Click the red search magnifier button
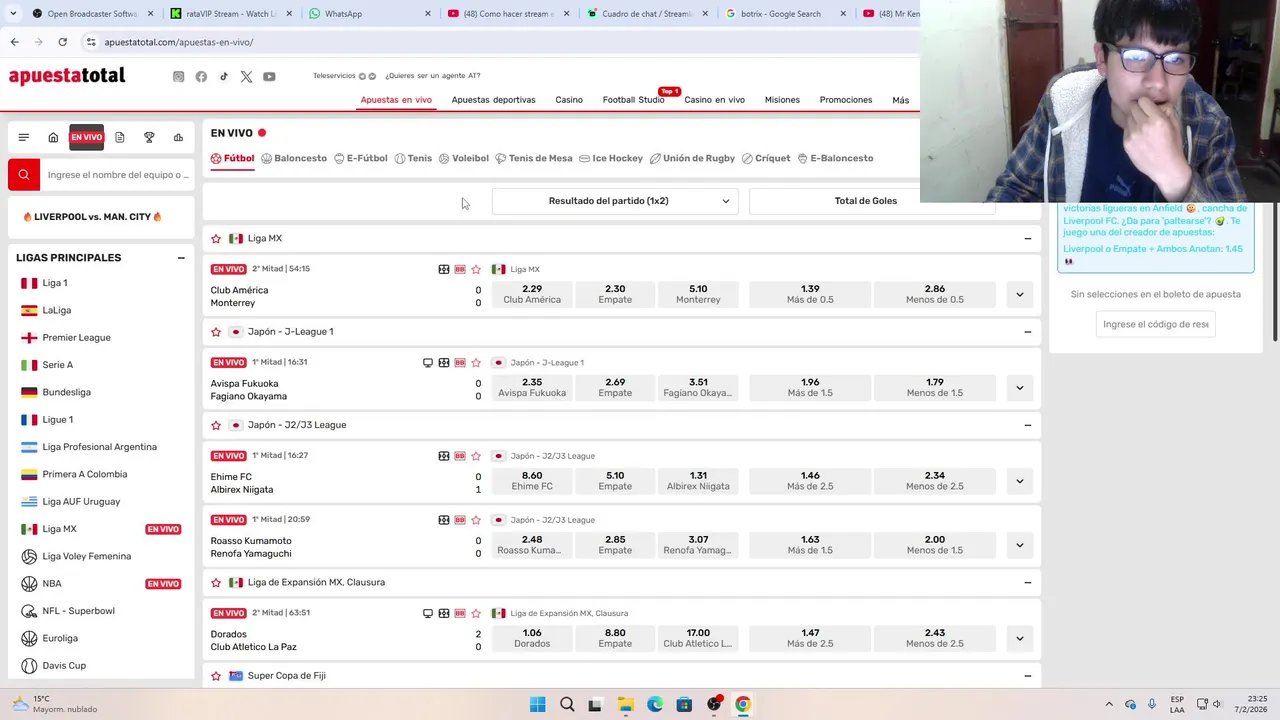The height and width of the screenshot is (720, 1280). [24, 174]
